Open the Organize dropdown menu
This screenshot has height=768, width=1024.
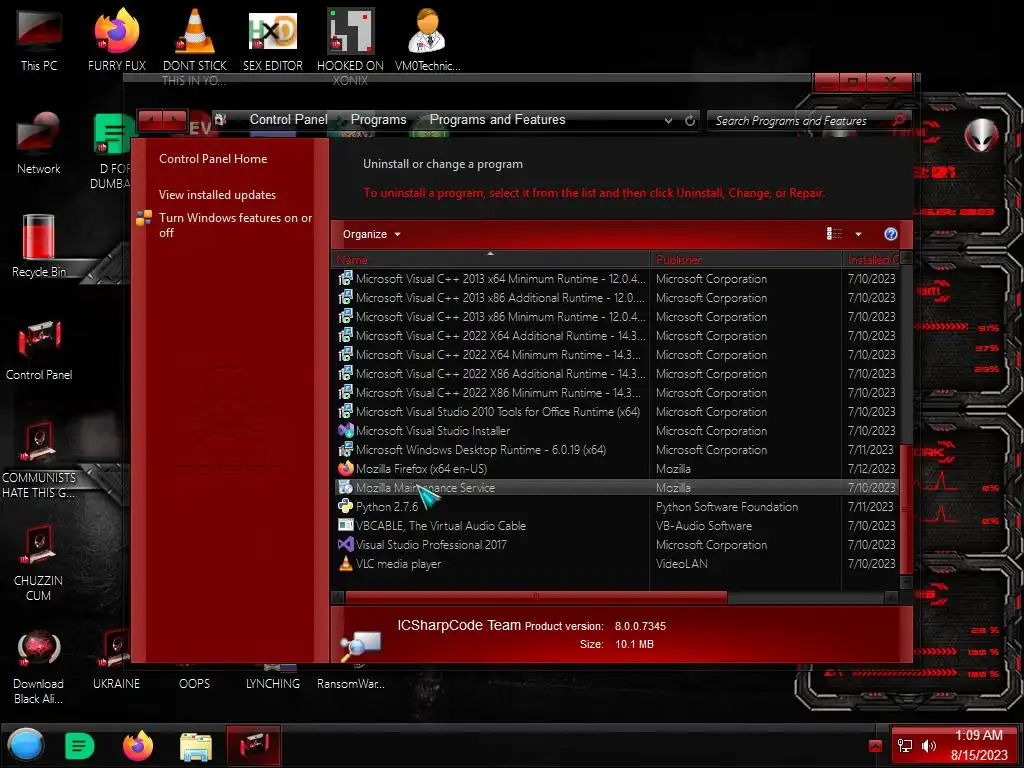click(x=372, y=234)
